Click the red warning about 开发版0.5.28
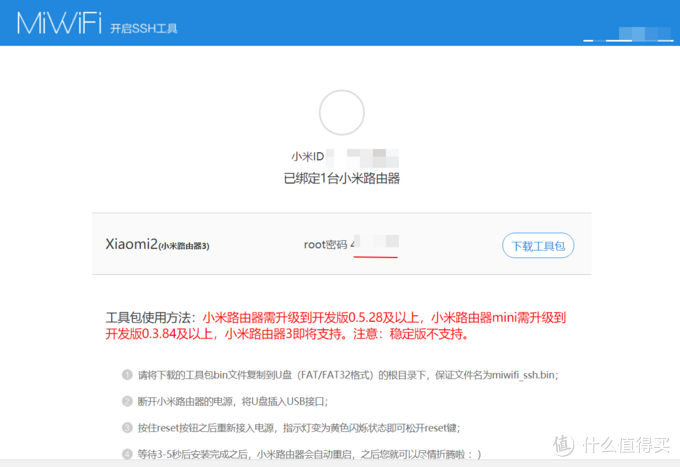680x467 pixels. click(336, 326)
